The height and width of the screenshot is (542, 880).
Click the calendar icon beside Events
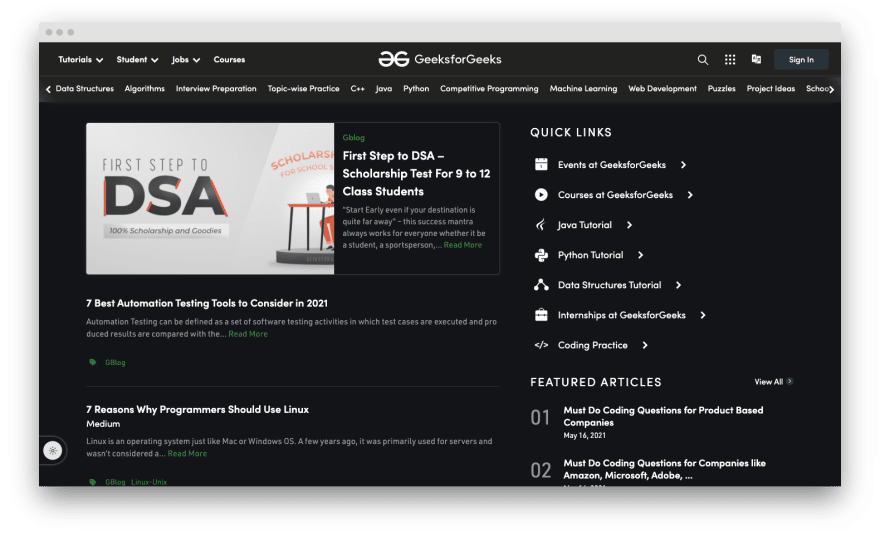pyautogui.click(x=541, y=164)
